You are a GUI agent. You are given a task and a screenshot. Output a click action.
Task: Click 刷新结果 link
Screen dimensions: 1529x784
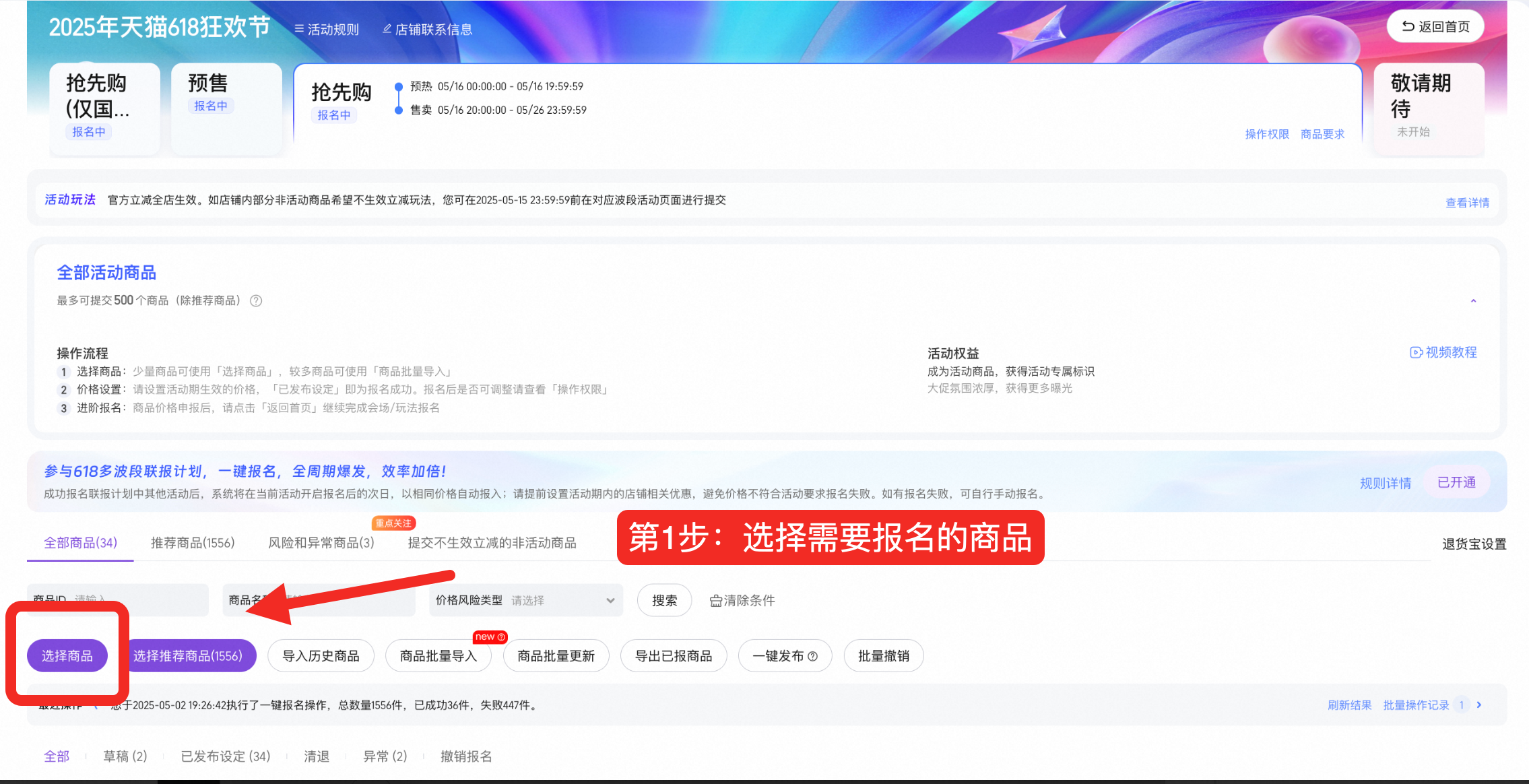1349,705
